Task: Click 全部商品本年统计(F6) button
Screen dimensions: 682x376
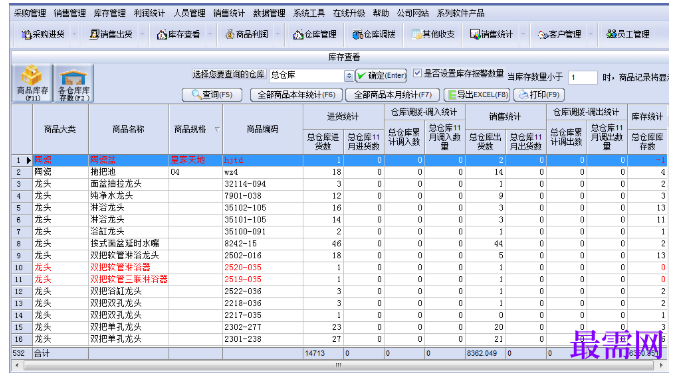Action: [296, 94]
